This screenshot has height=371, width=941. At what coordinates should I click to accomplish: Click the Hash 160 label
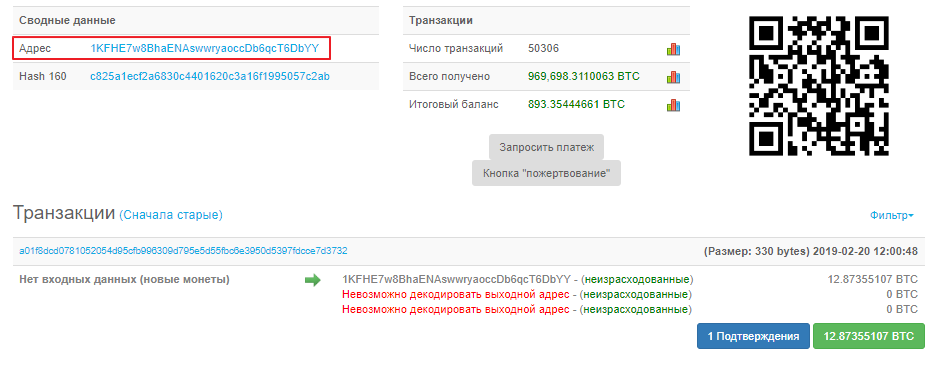[x=43, y=76]
